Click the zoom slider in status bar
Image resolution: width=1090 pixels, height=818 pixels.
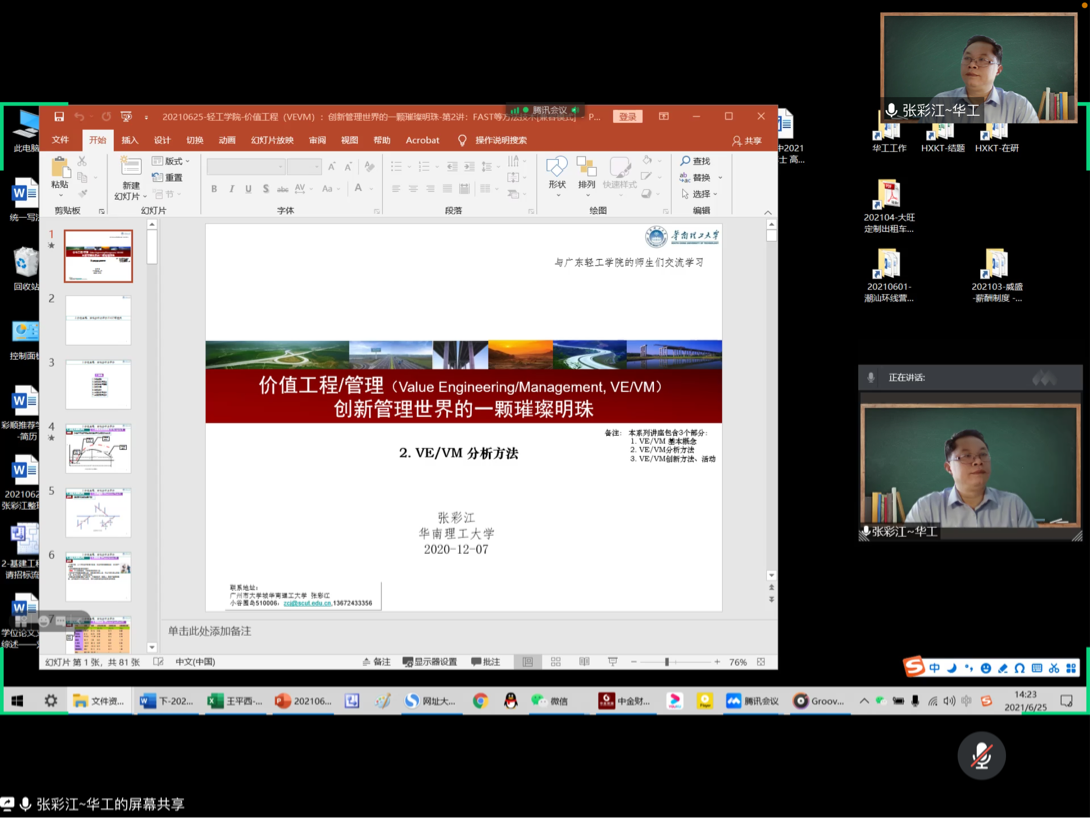[667, 662]
